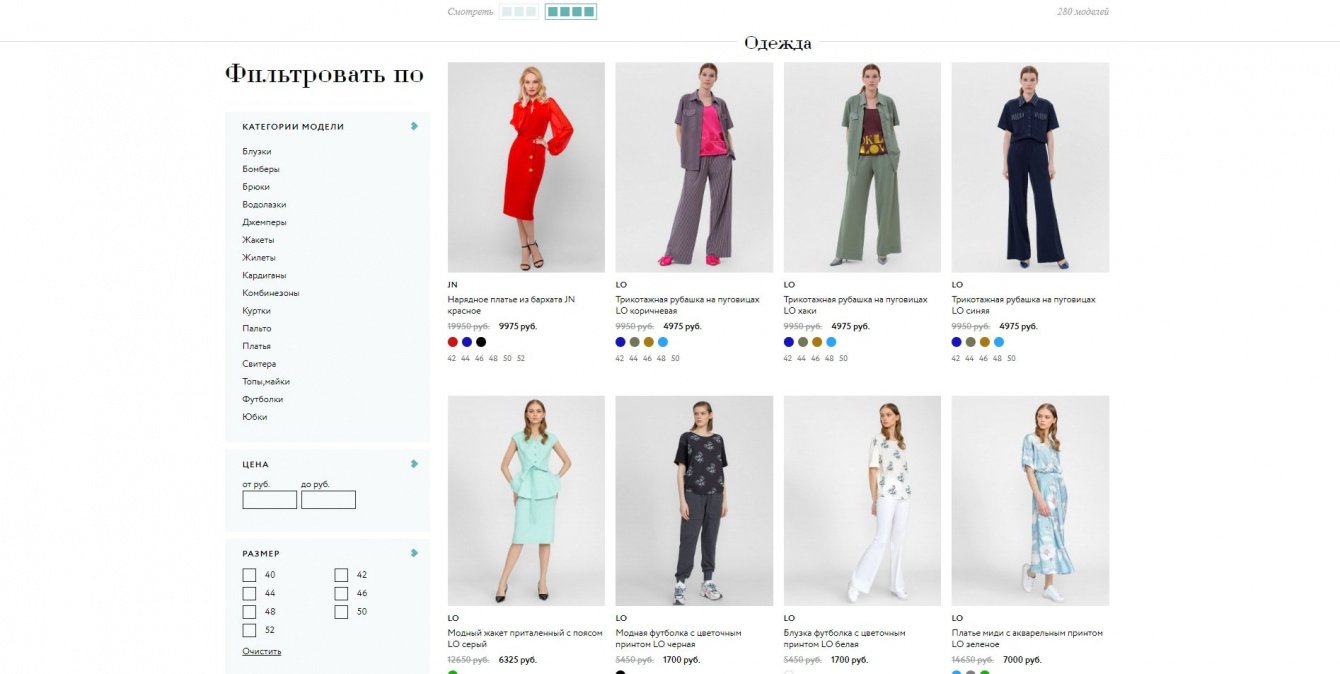Pick black color swatch on JN dress
1340x674 pixels.
click(x=481, y=342)
